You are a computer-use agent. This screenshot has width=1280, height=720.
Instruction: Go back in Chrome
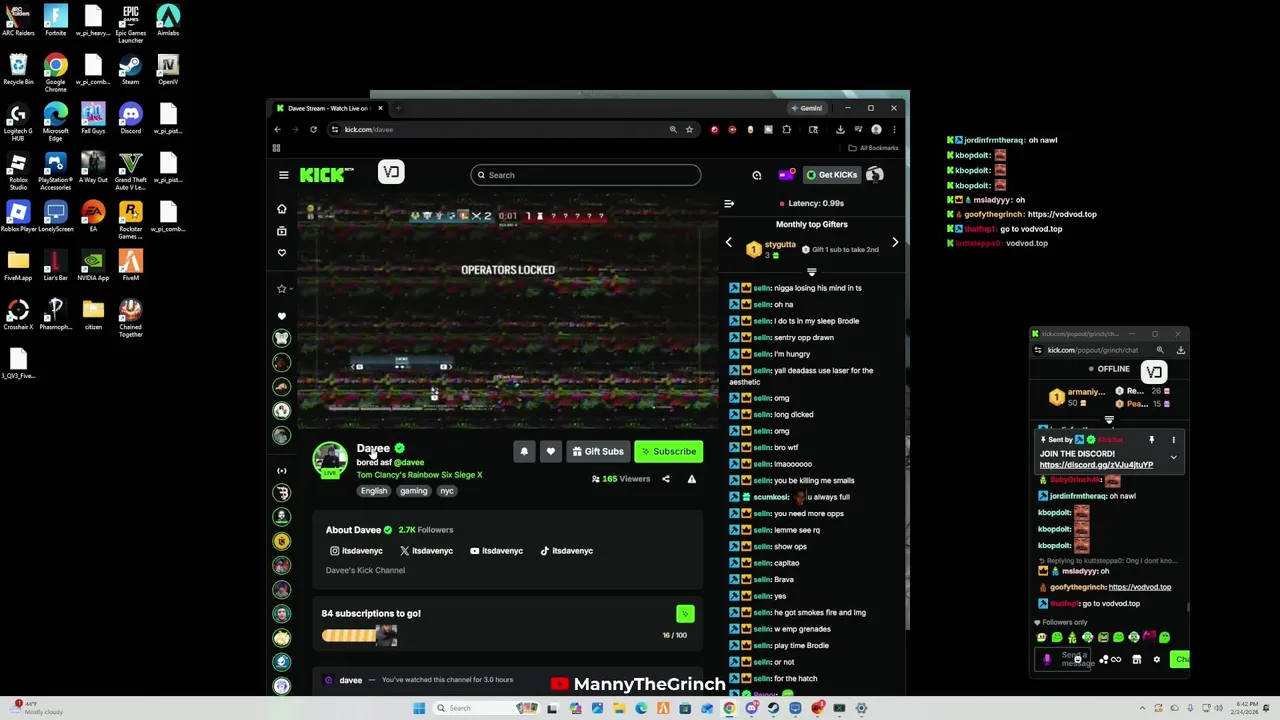pos(277,129)
